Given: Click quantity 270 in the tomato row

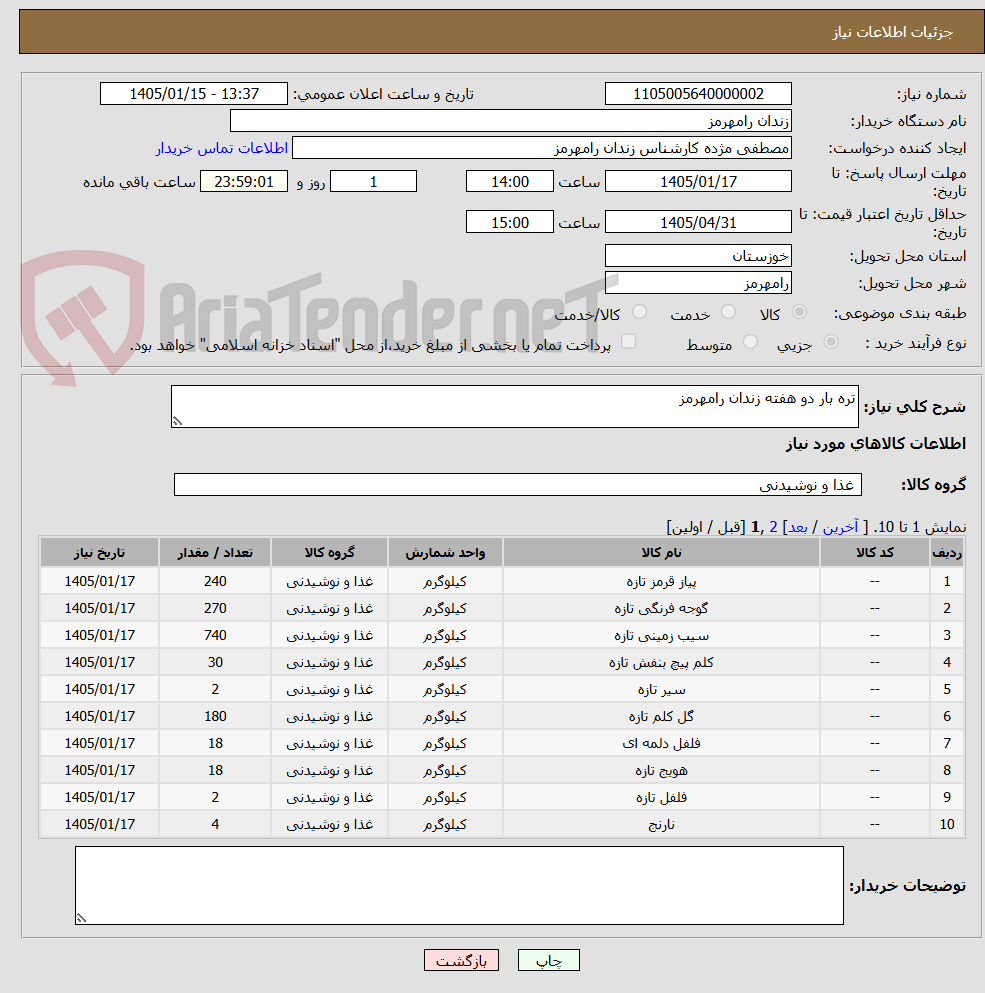Looking at the screenshot, I should [215, 609].
